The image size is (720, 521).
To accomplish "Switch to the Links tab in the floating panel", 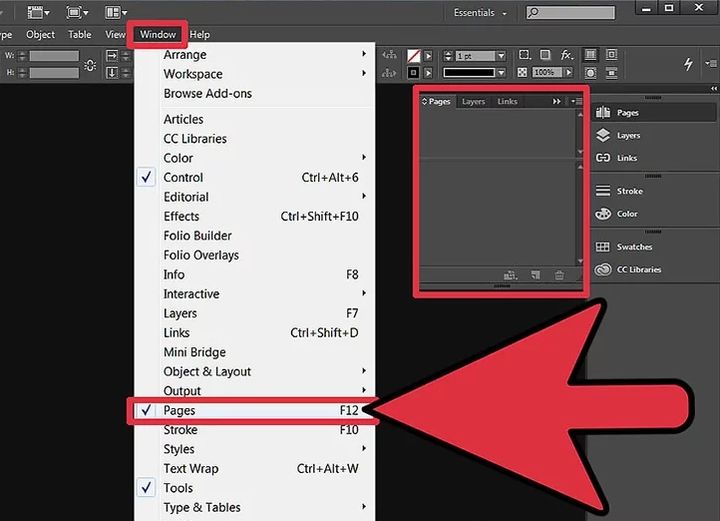I will 507,101.
